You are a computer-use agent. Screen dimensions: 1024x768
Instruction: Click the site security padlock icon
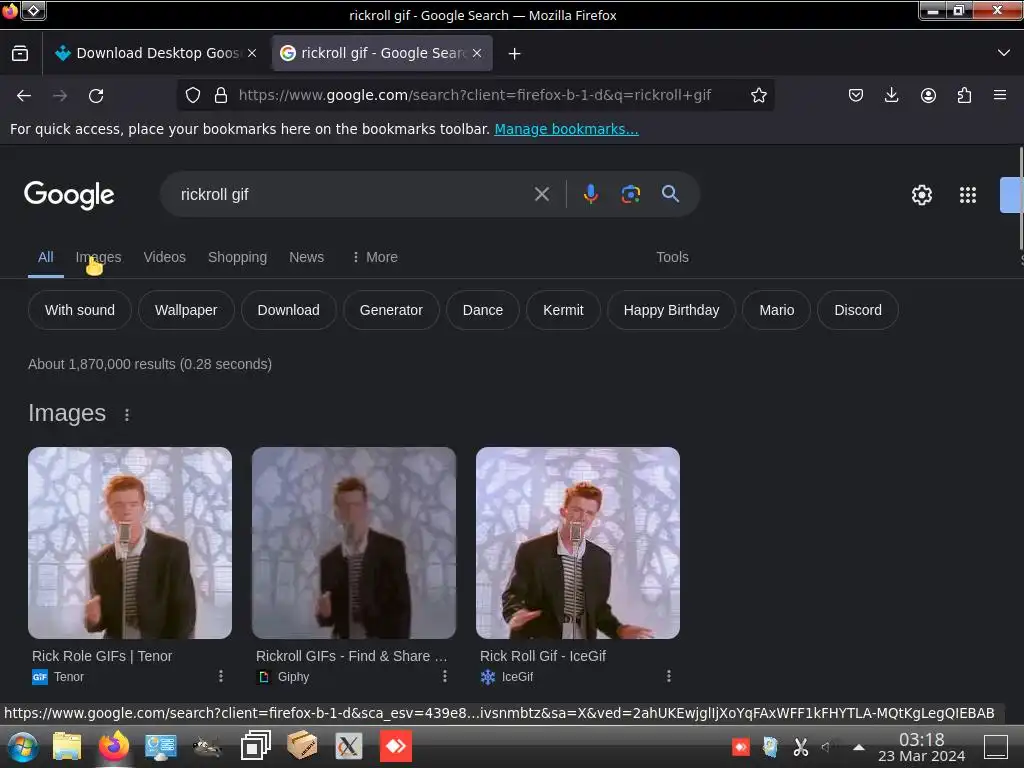[x=221, y=95]
